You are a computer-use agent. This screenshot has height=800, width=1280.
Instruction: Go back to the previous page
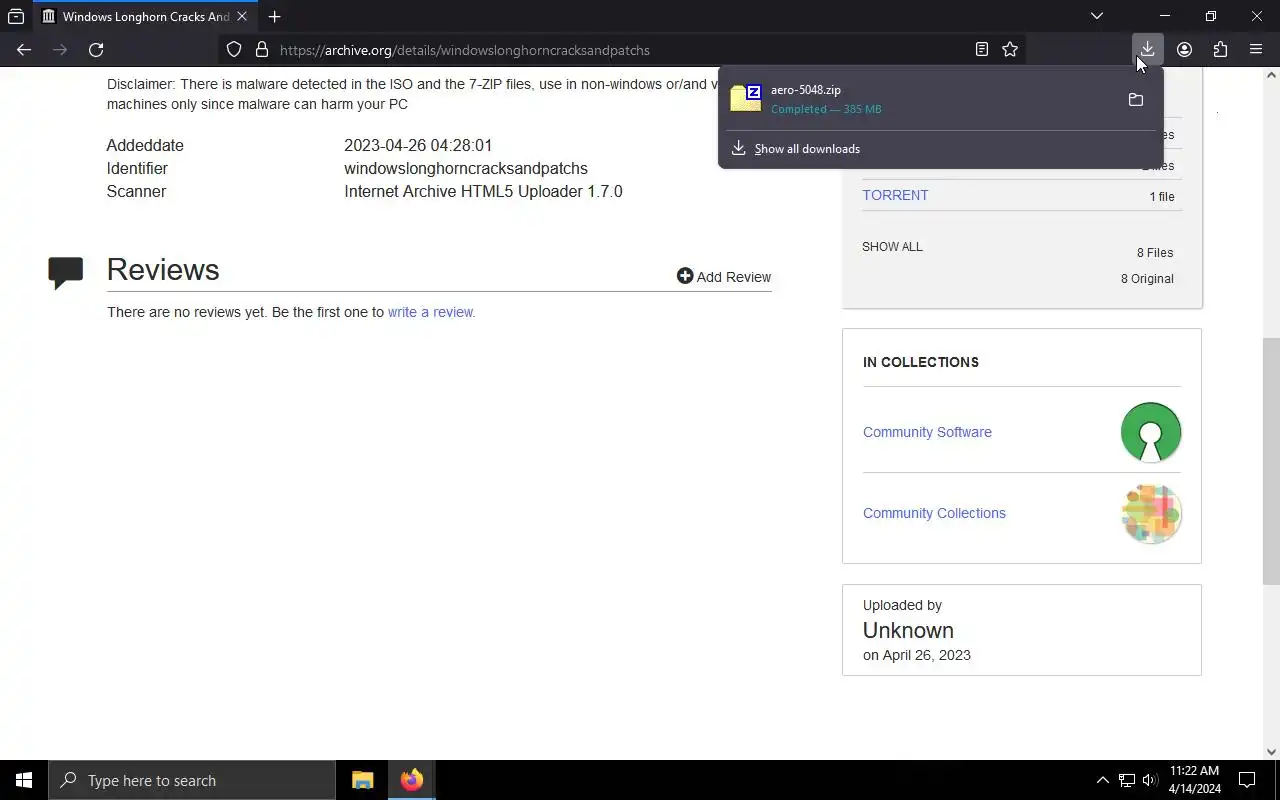(x=24, y=50)
